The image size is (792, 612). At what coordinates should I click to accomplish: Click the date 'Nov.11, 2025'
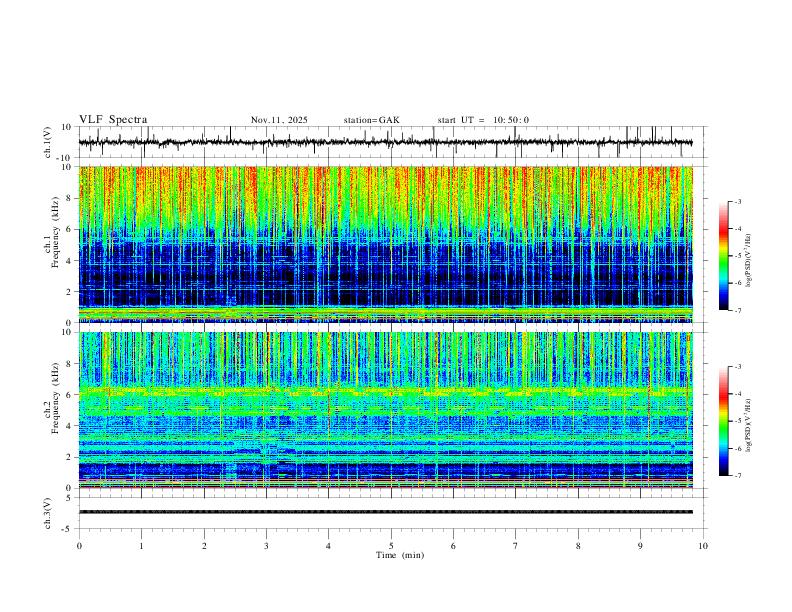click(279, 120)
